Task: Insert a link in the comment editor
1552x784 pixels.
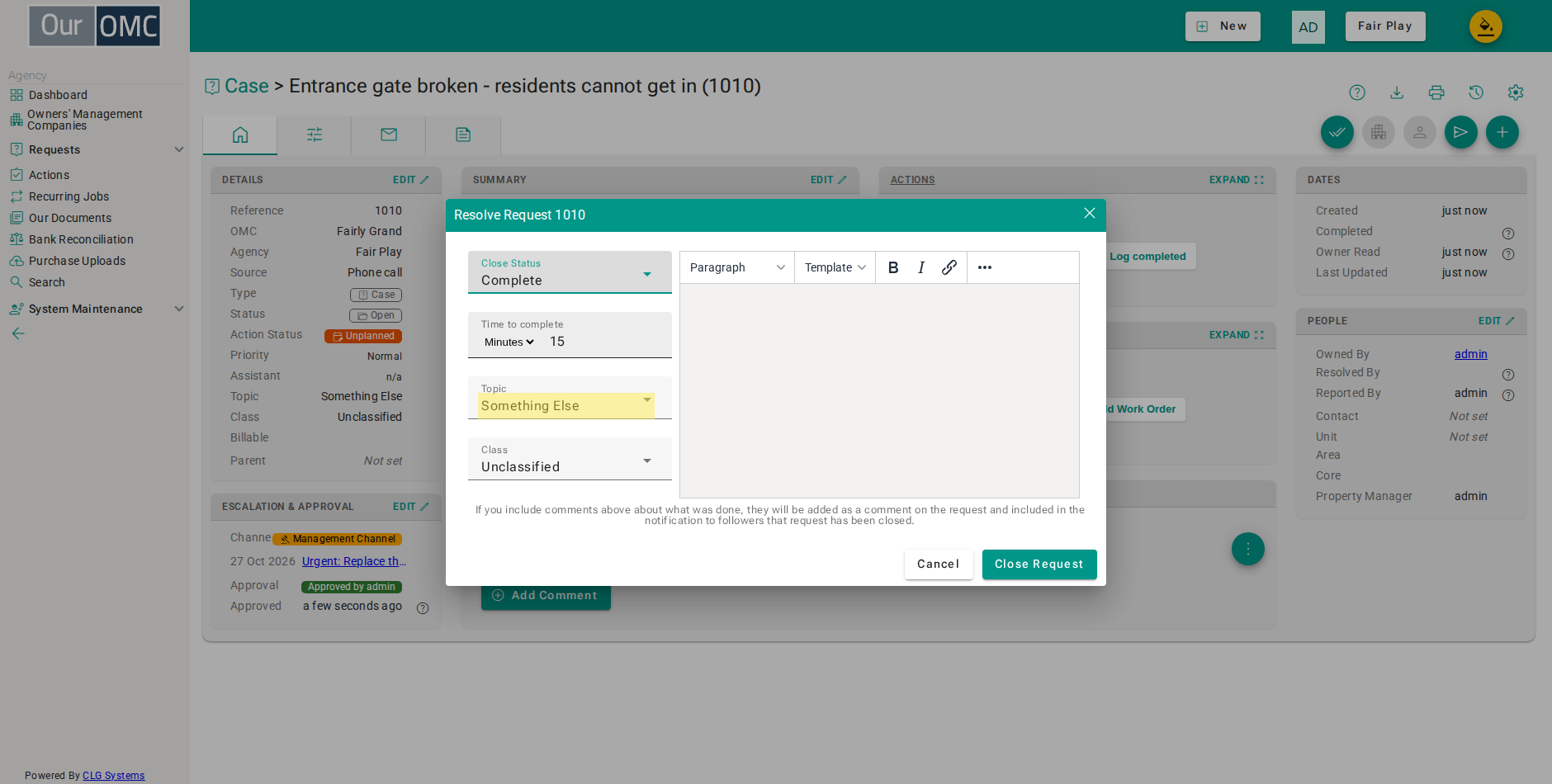Action: 949,267
